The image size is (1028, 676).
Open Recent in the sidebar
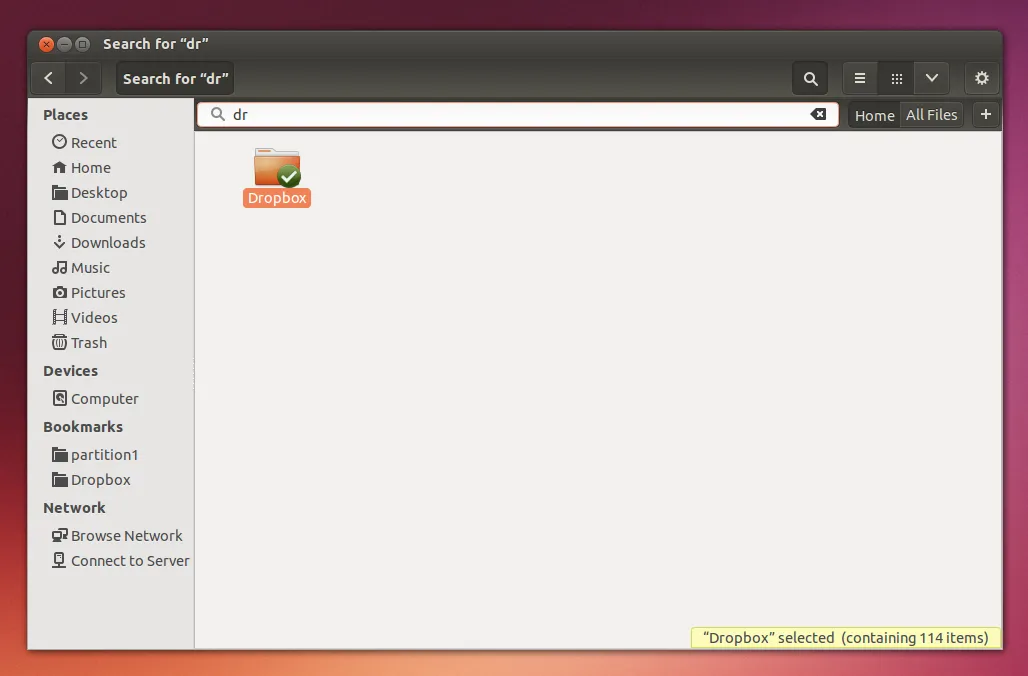click(93, 143)
